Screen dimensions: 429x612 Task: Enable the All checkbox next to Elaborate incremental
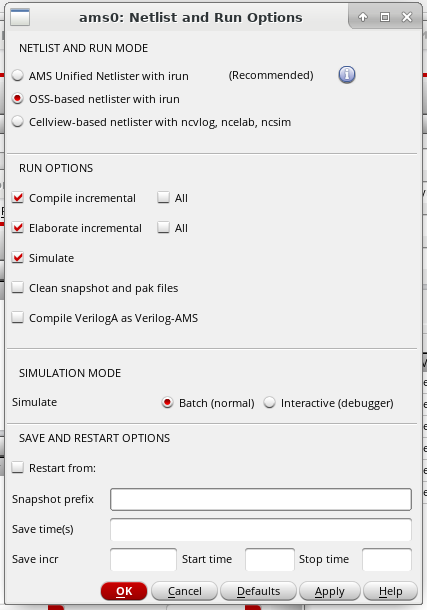(163, 228)
